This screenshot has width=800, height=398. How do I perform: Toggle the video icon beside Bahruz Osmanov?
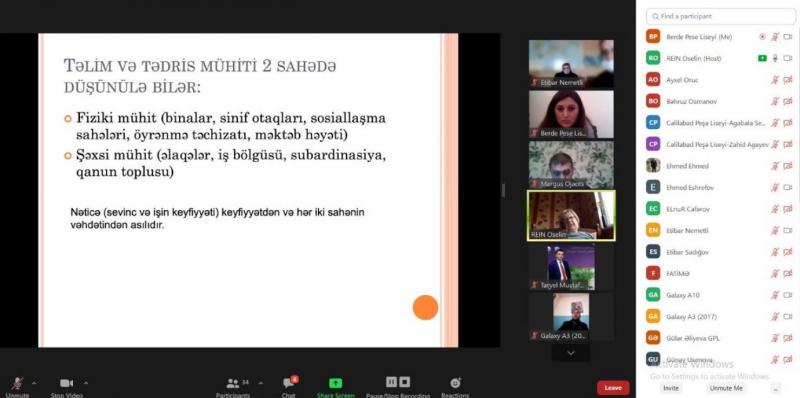click(x=788, y=101)
